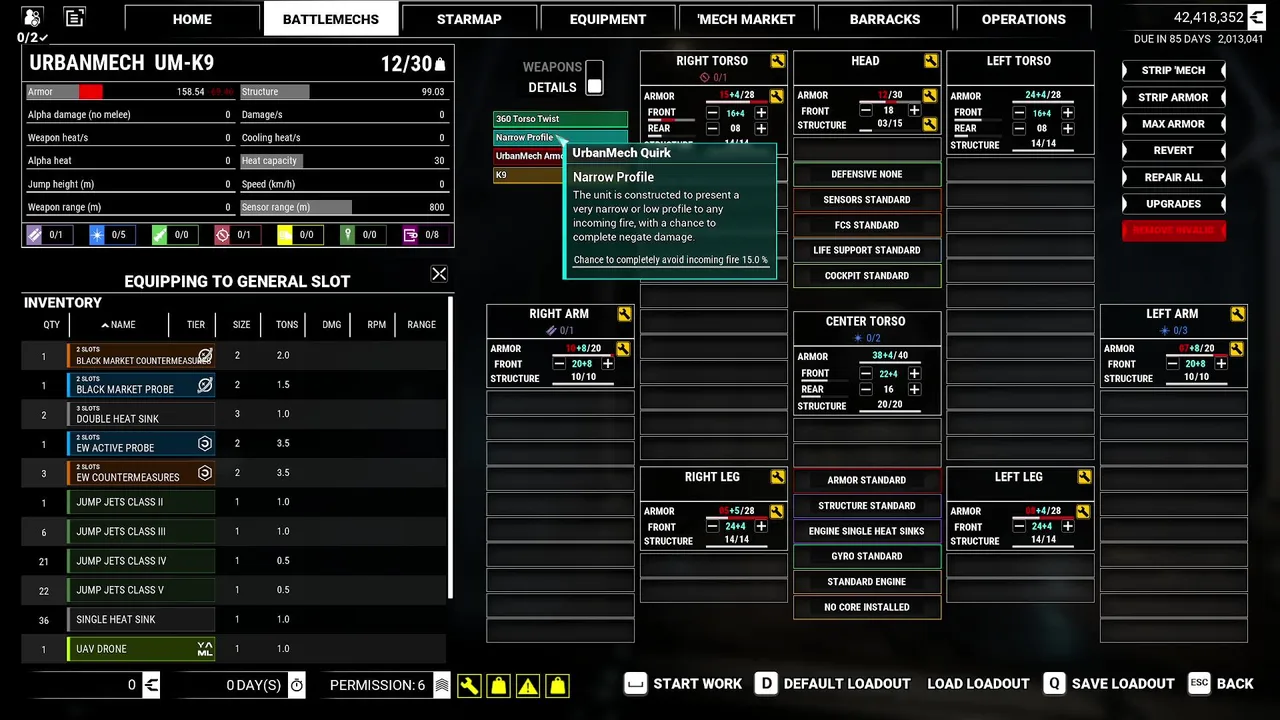Switch to the HOME tab

click(x=192, y=19)
